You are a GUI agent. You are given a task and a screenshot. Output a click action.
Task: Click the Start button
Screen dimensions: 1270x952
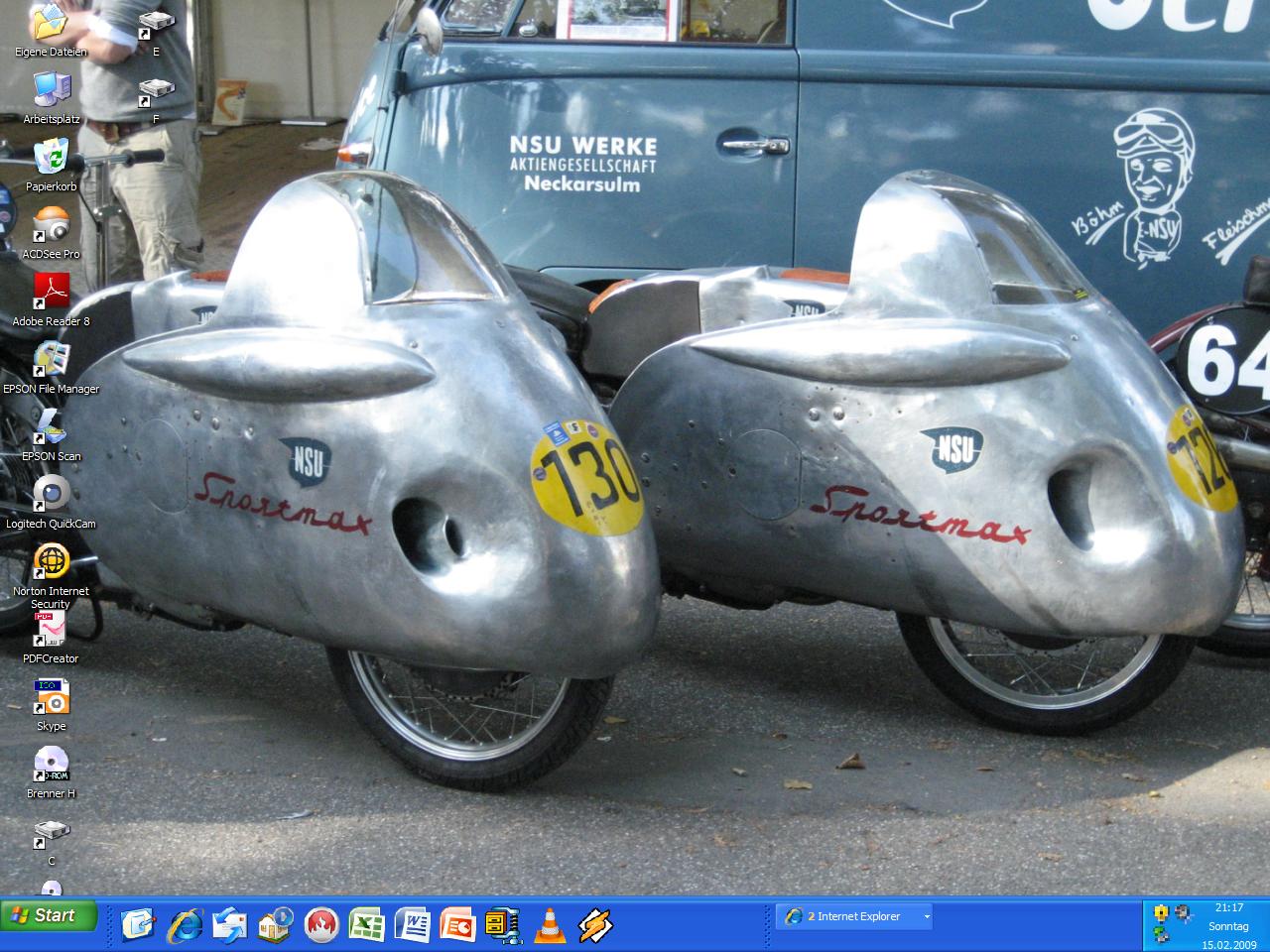49,915
